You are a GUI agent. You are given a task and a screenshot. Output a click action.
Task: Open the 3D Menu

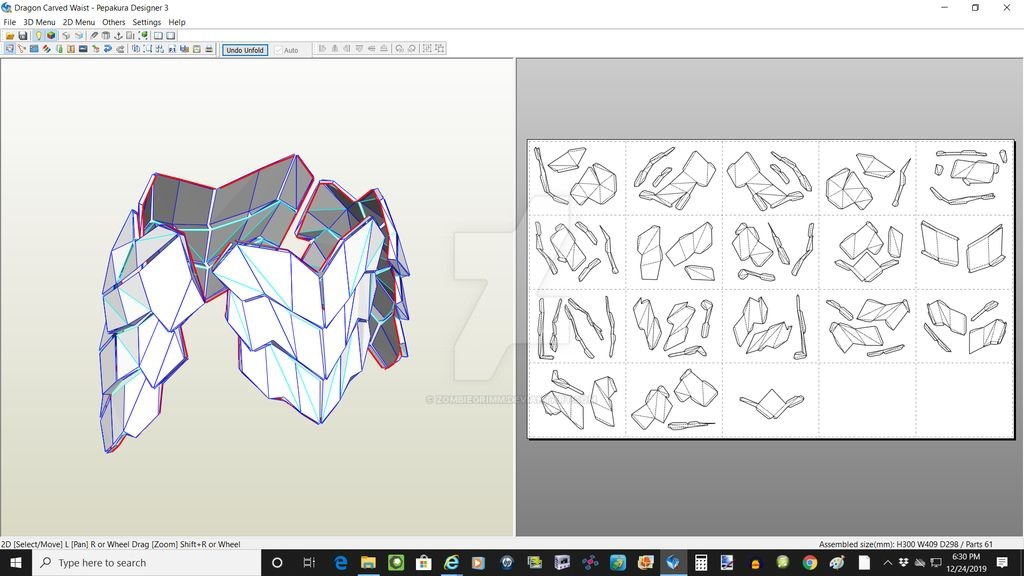tap(39, 22)
